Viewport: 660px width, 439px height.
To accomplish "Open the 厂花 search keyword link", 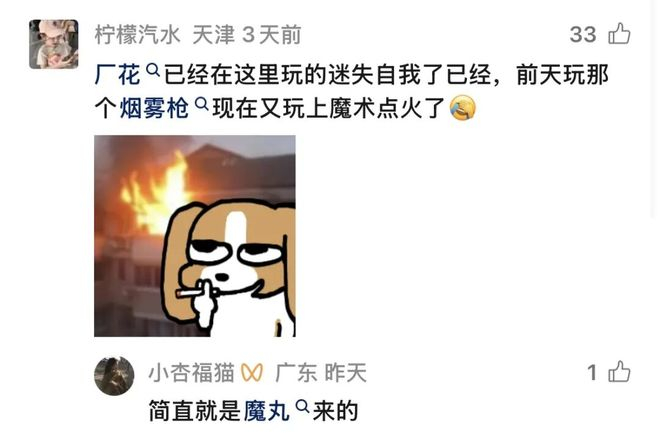I will click(x=117, y=75).
